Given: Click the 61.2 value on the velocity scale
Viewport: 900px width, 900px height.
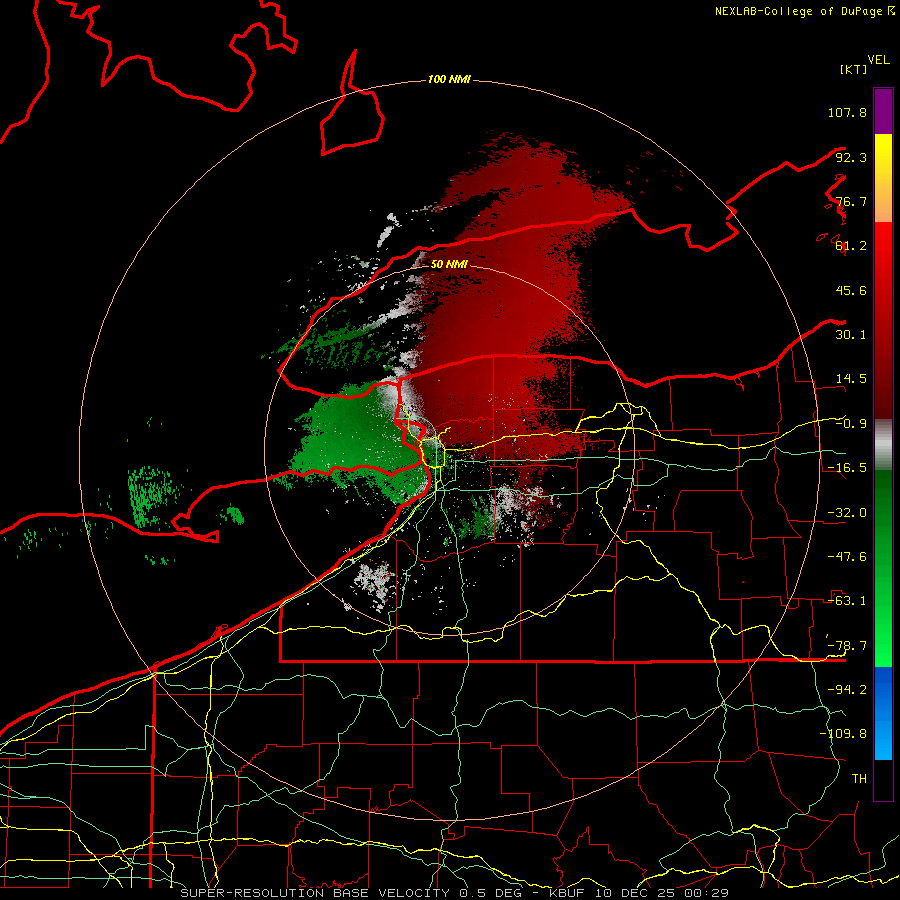Looking at the screenshot, I should [851, 246].
